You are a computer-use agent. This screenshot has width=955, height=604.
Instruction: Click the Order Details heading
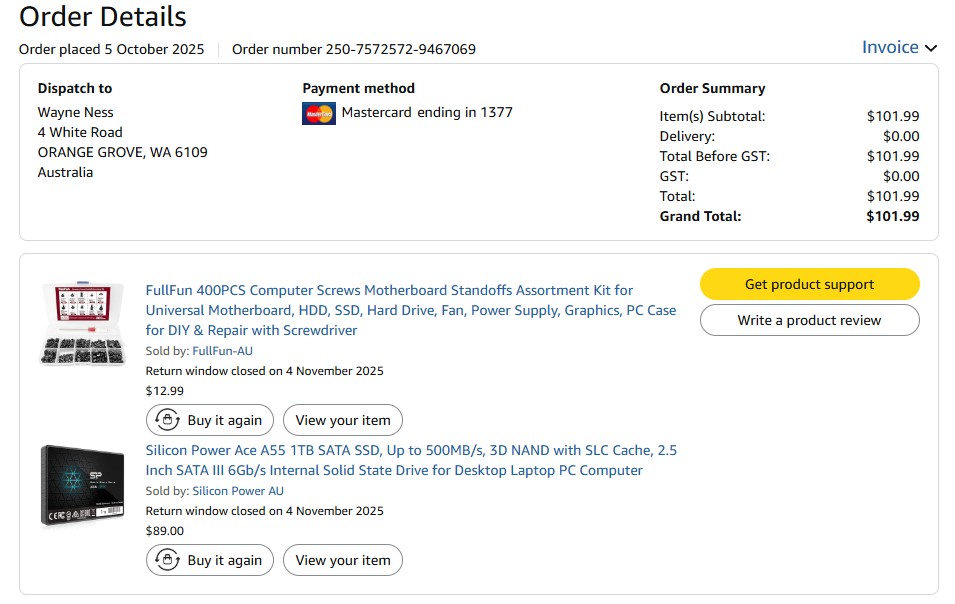pos(103,17)
